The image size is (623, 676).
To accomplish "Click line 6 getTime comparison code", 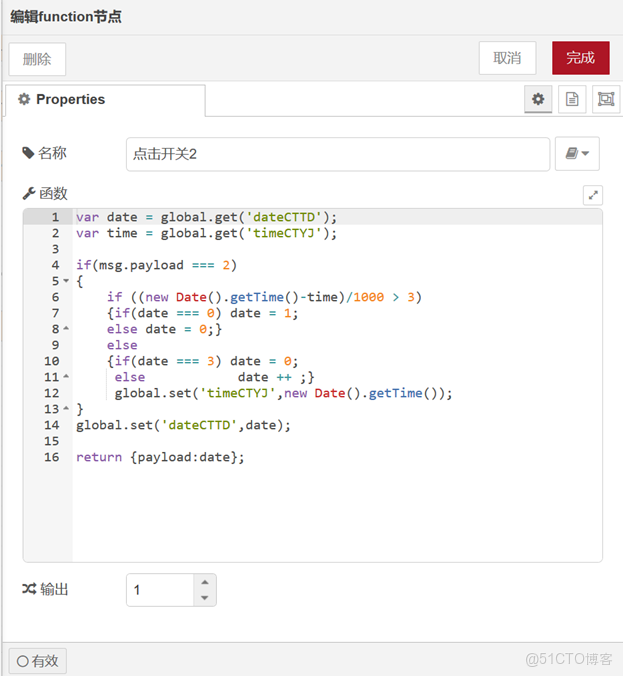I will point(264,297).
